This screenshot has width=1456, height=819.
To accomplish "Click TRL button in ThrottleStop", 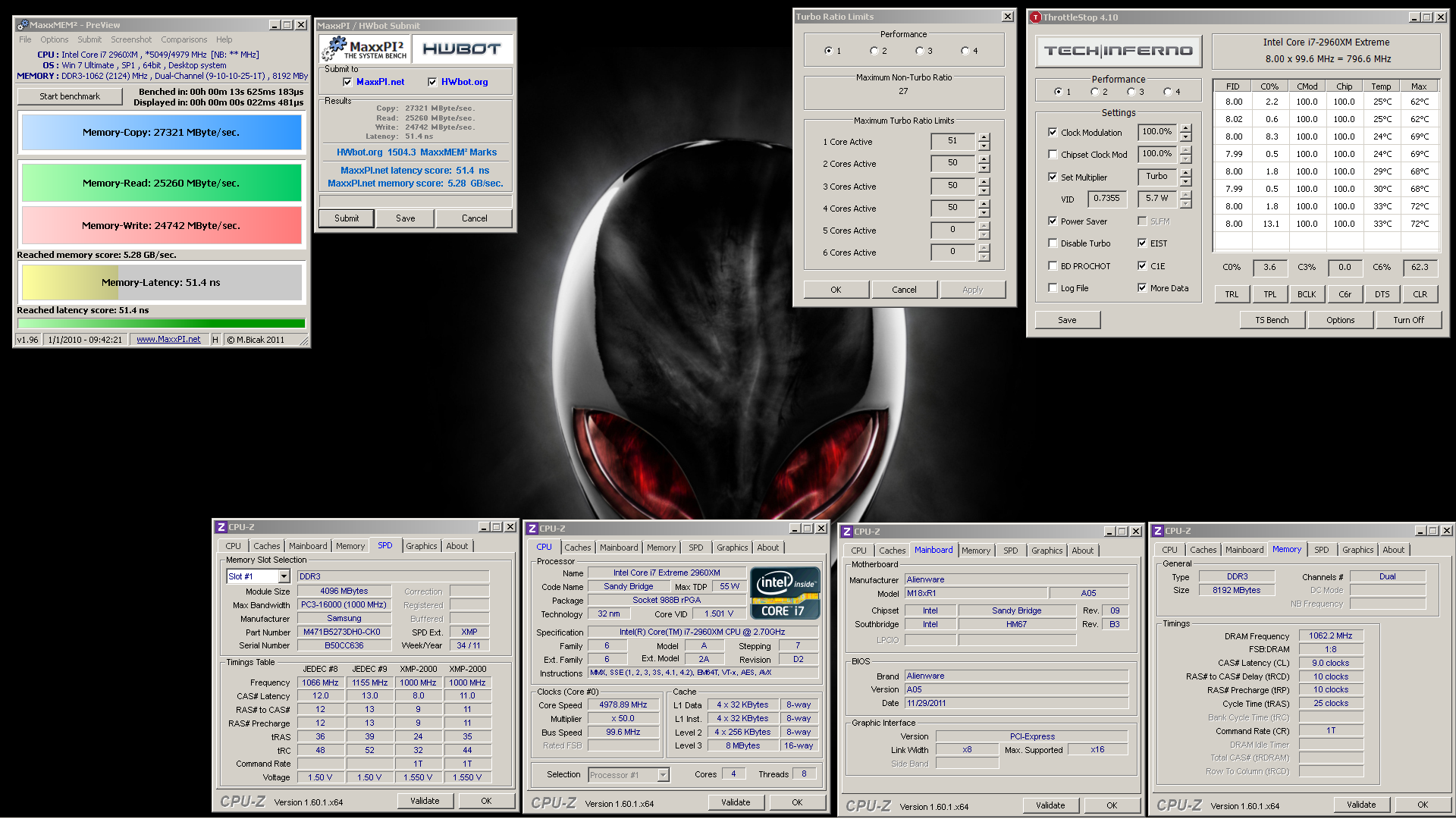I will [1232, 294].
